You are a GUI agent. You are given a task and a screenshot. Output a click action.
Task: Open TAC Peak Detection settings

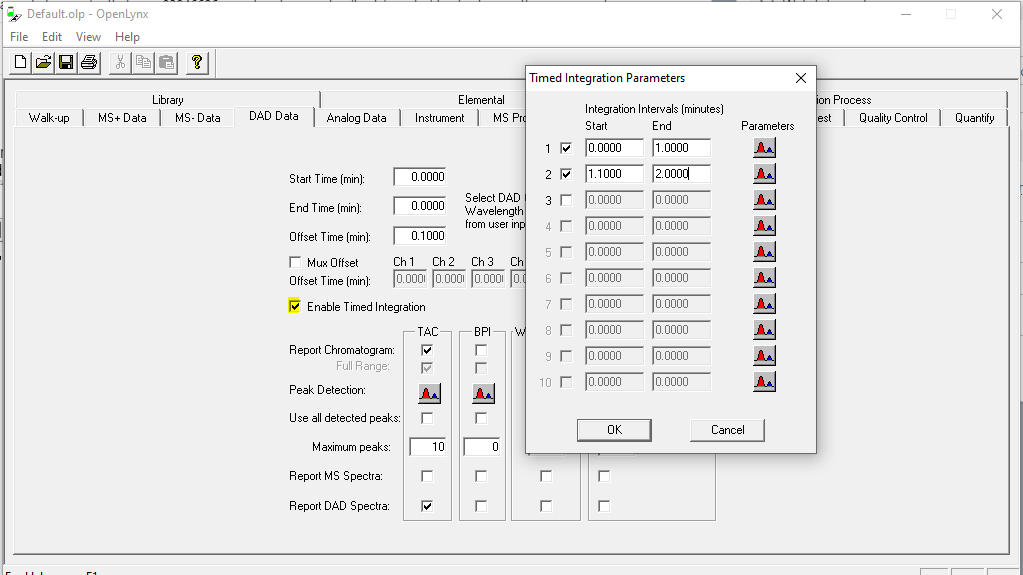click(428, 392)
